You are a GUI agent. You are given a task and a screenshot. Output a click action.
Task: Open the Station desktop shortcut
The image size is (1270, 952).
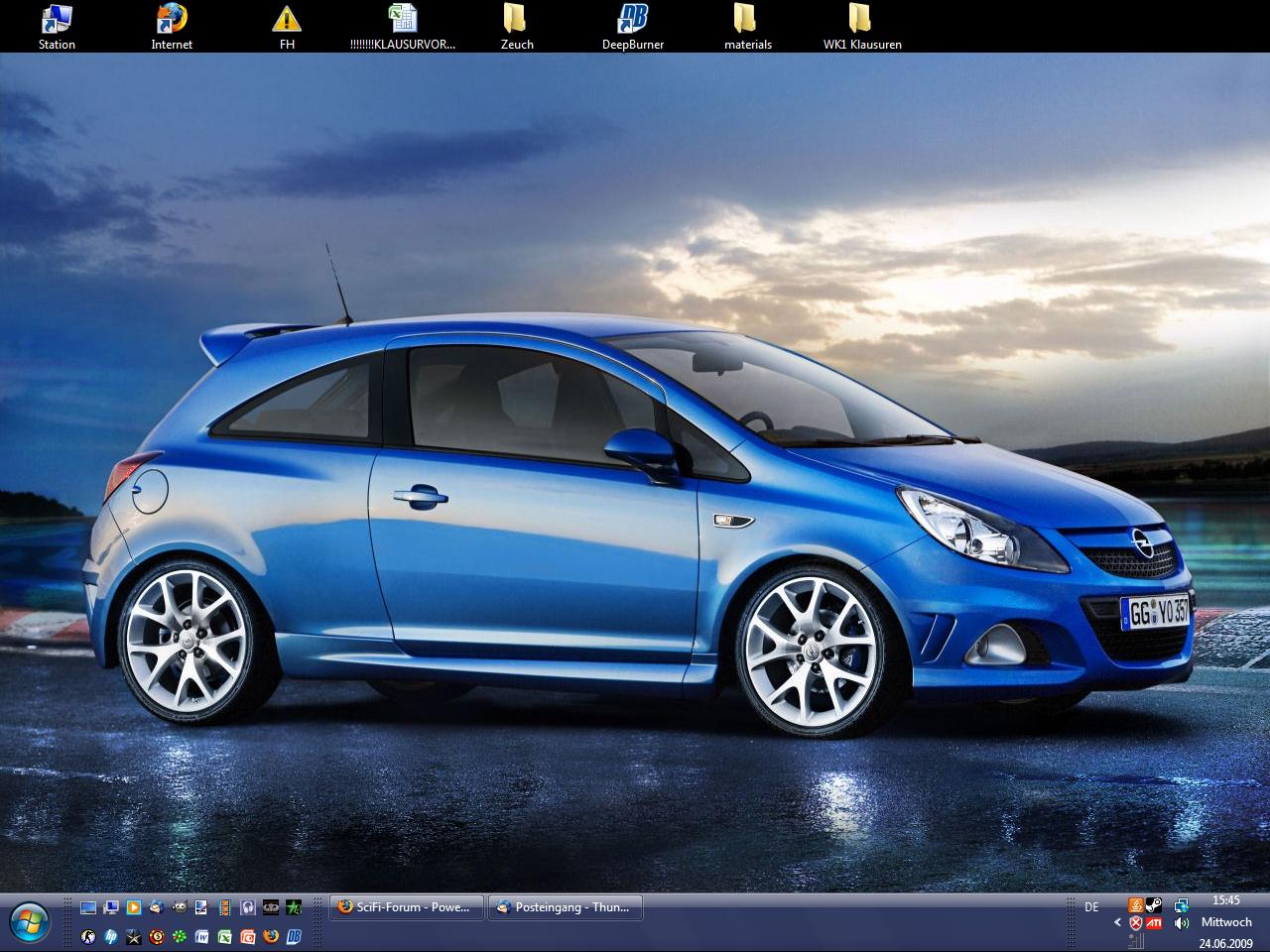tap(57, 19)
